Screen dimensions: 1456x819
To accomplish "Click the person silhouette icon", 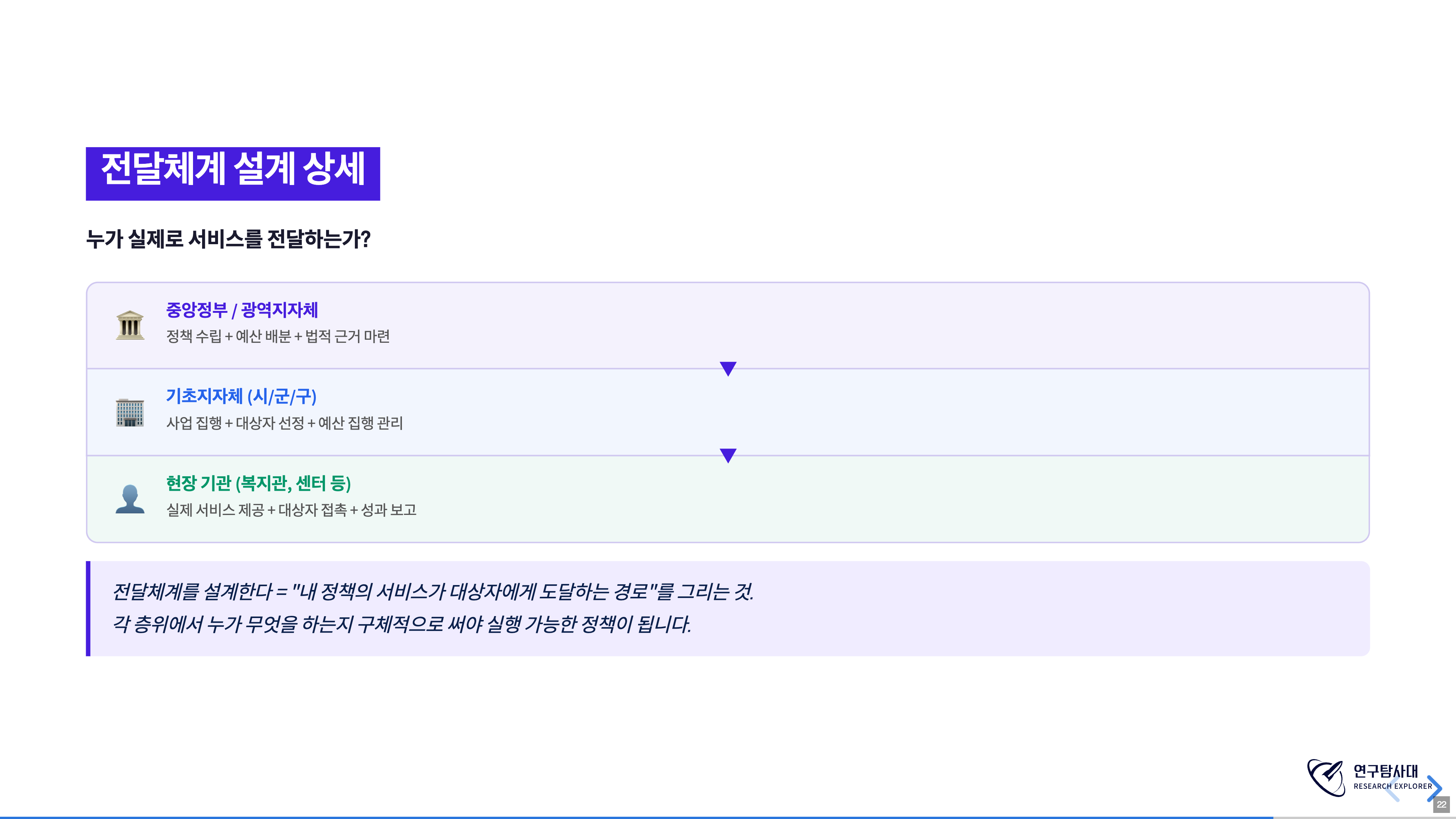I will coord(130,499).
